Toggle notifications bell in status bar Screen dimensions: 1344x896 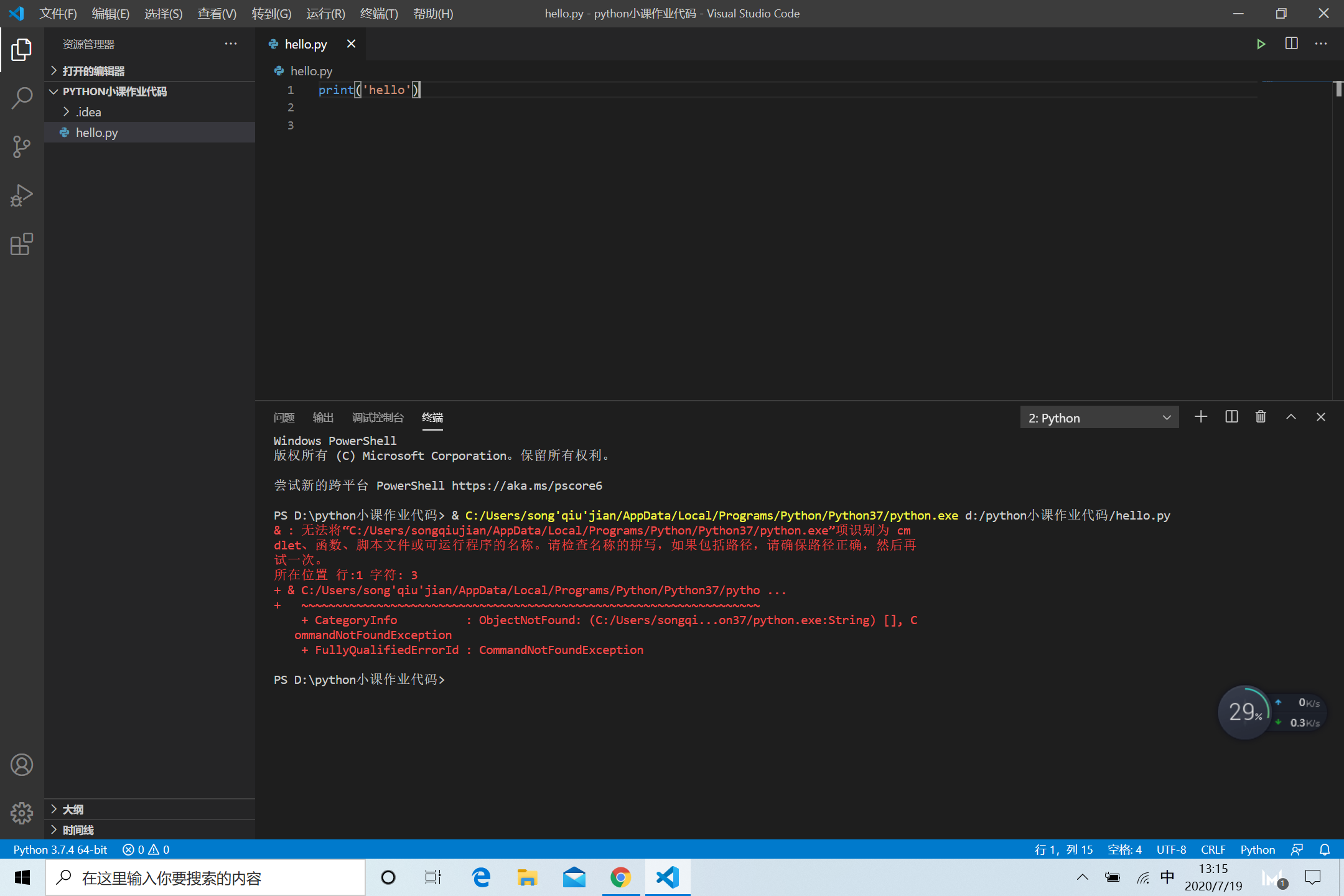coord(1325,849)
